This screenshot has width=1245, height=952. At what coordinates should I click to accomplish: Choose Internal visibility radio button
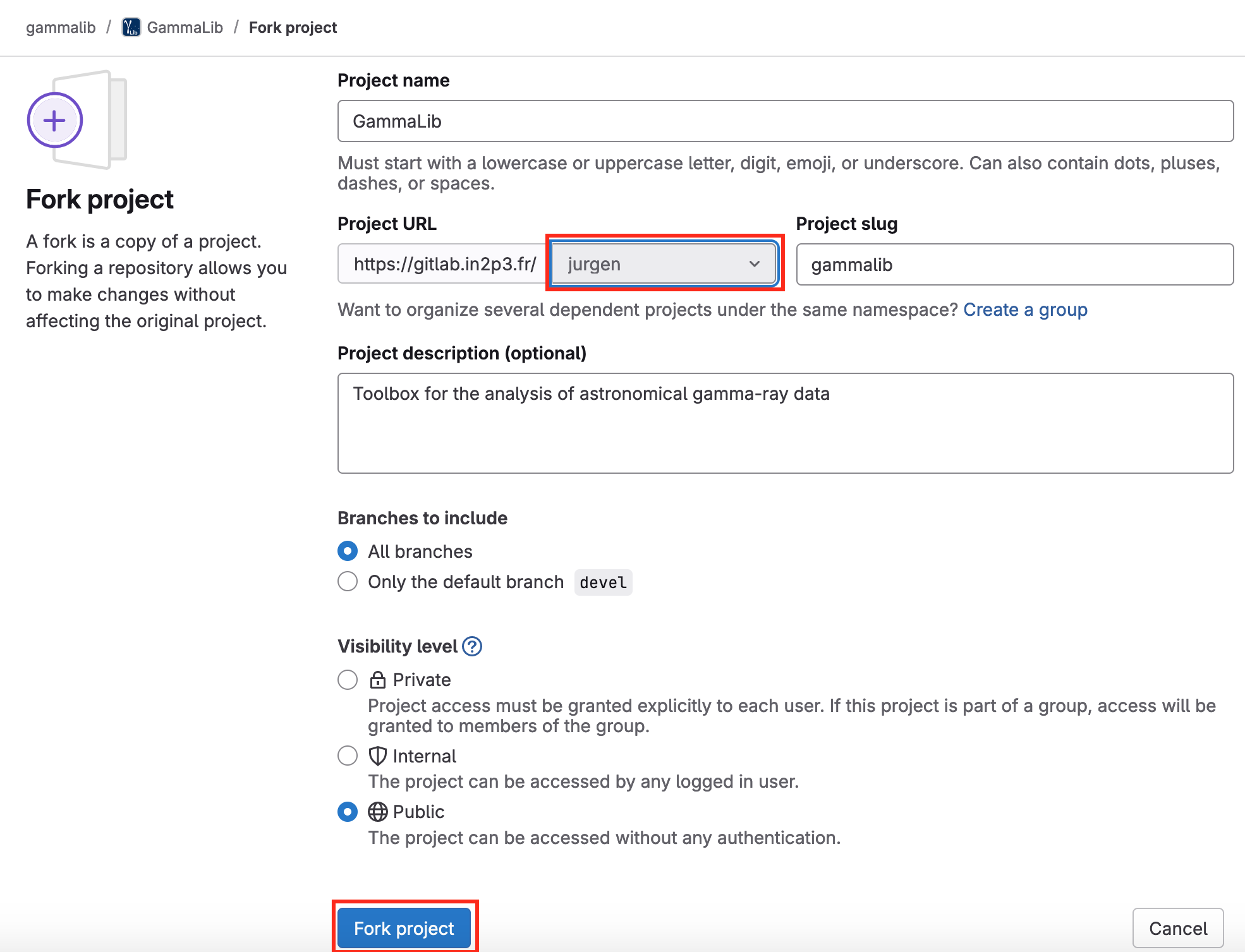click(x=348, y=756)
